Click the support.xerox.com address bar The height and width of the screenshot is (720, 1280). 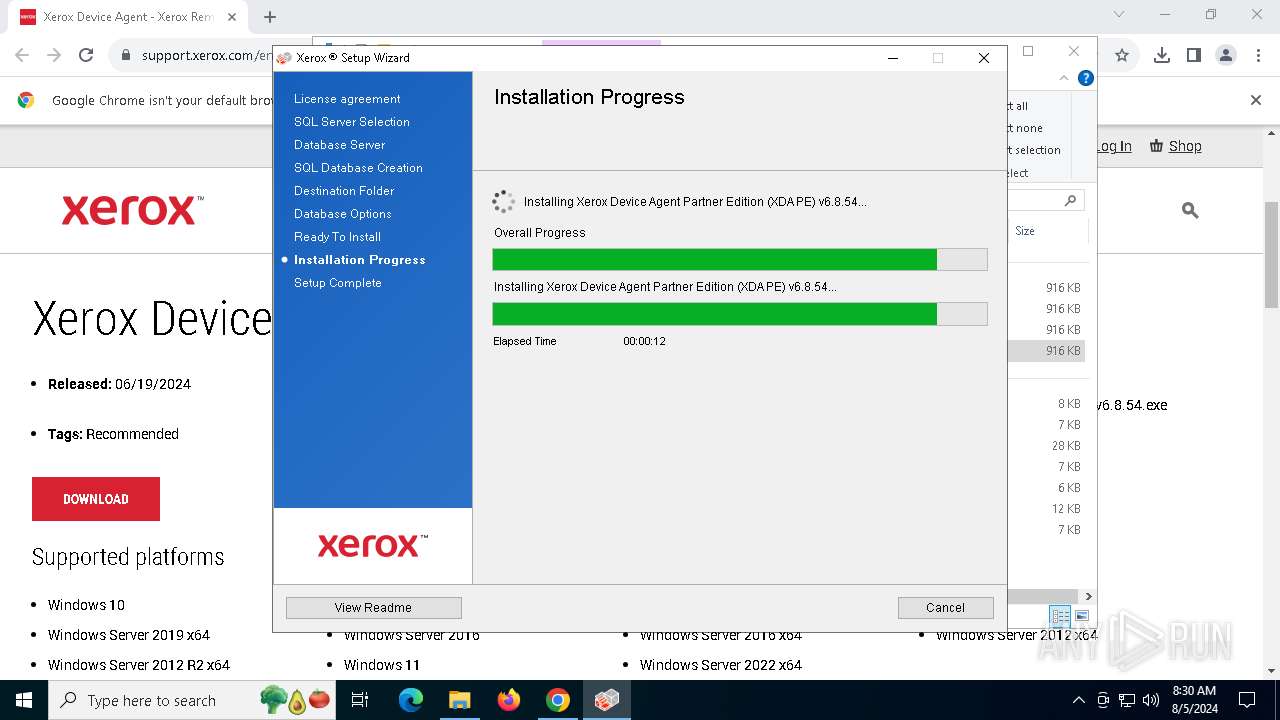pos(207,56)
